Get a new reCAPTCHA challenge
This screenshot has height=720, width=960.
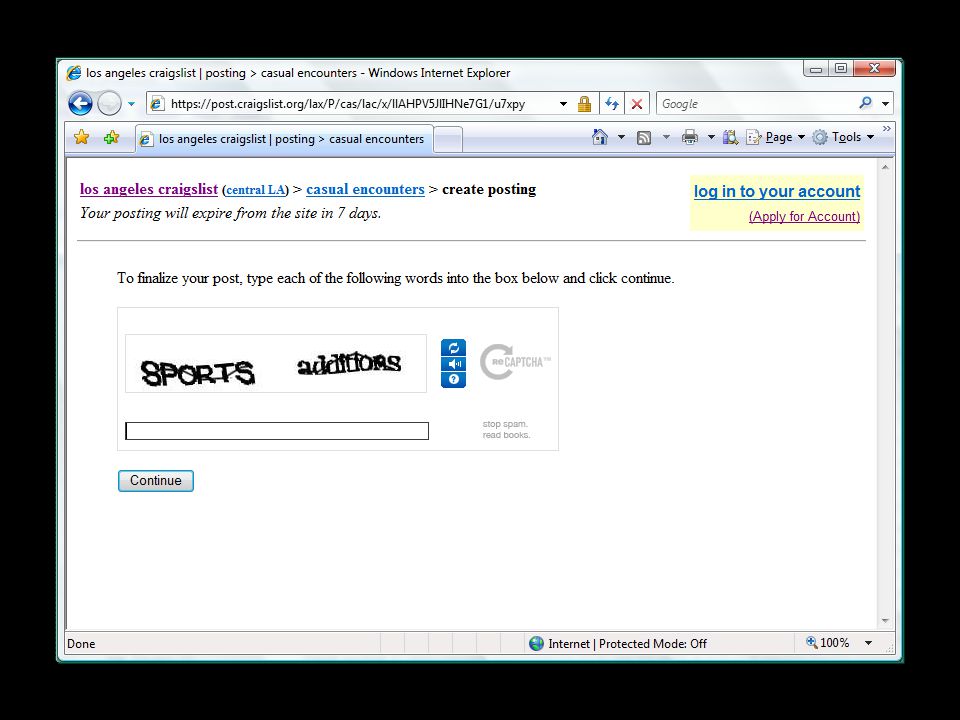453,348
